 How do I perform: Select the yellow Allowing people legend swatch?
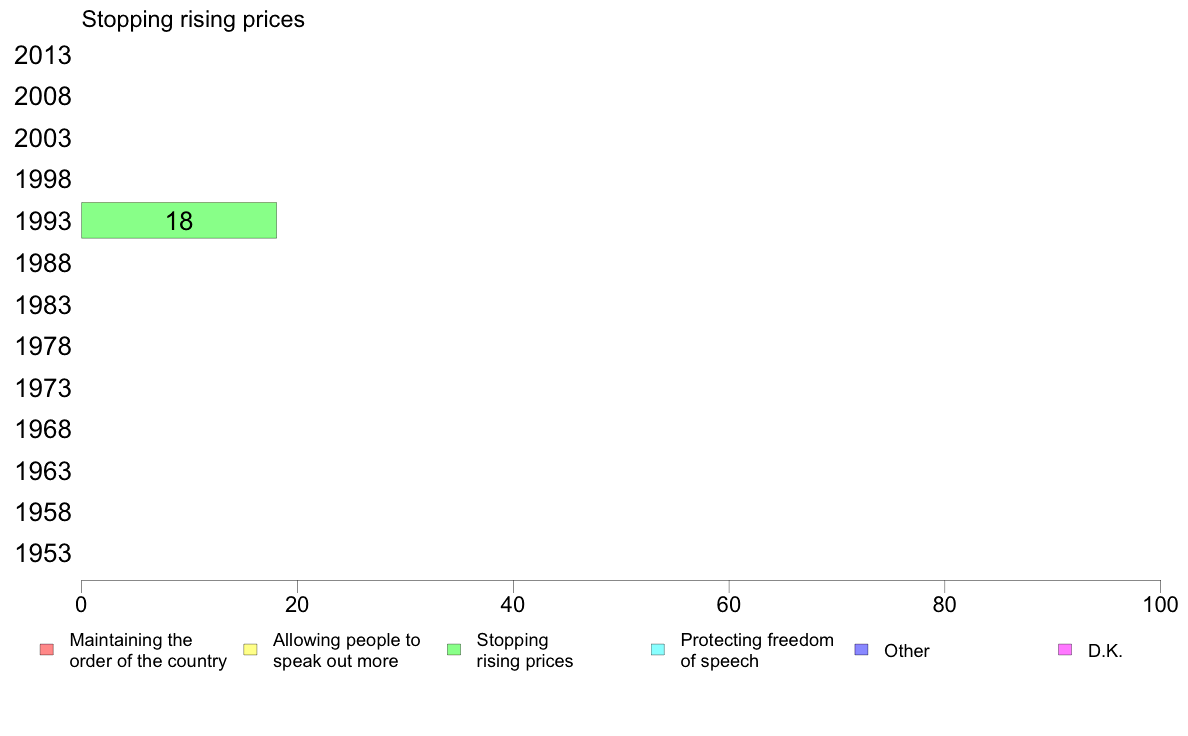250,650
